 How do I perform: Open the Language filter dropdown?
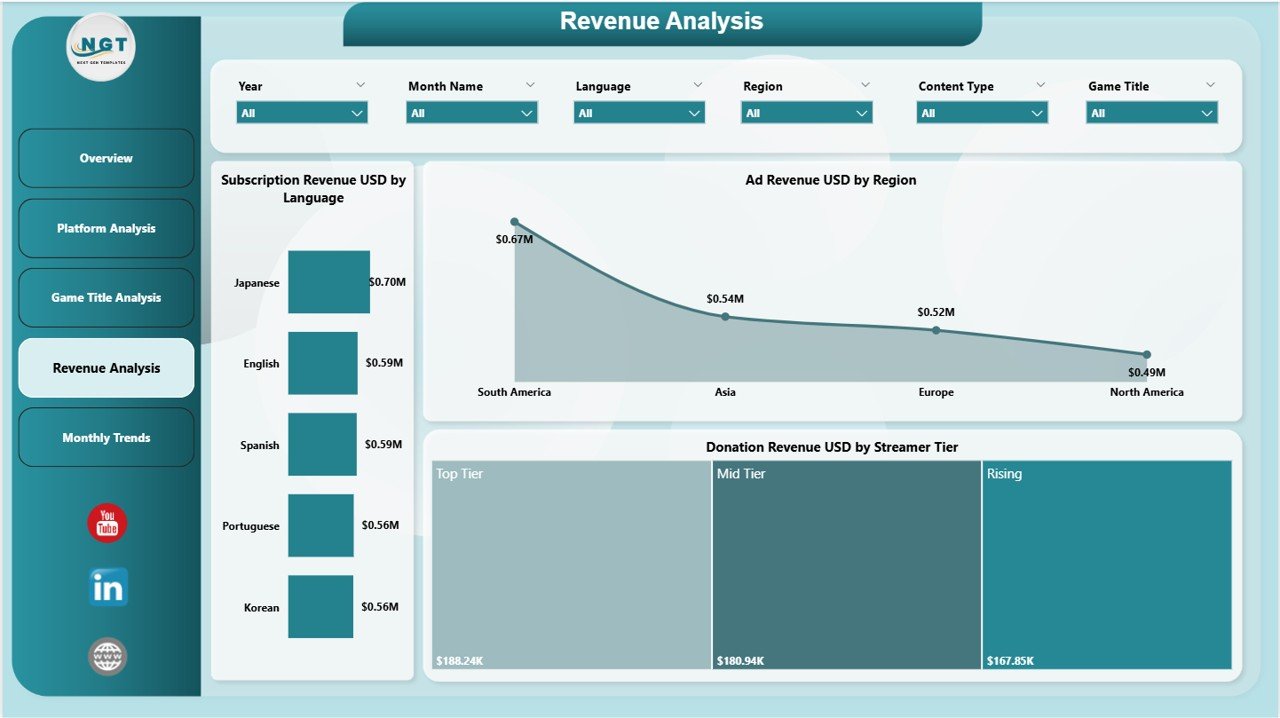pos(638,112)
